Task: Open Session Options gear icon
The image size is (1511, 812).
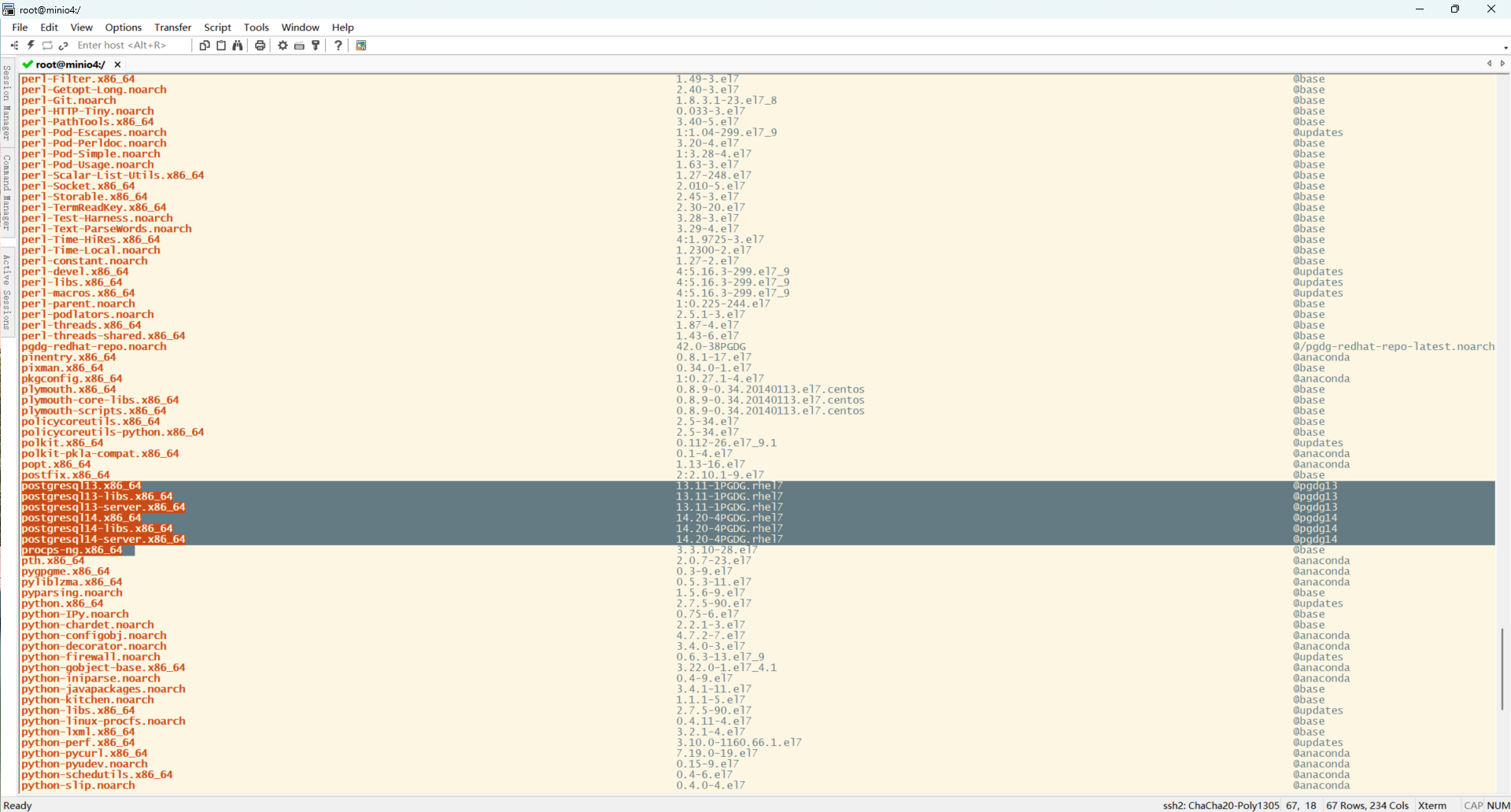Action: (x=283, y=46)
